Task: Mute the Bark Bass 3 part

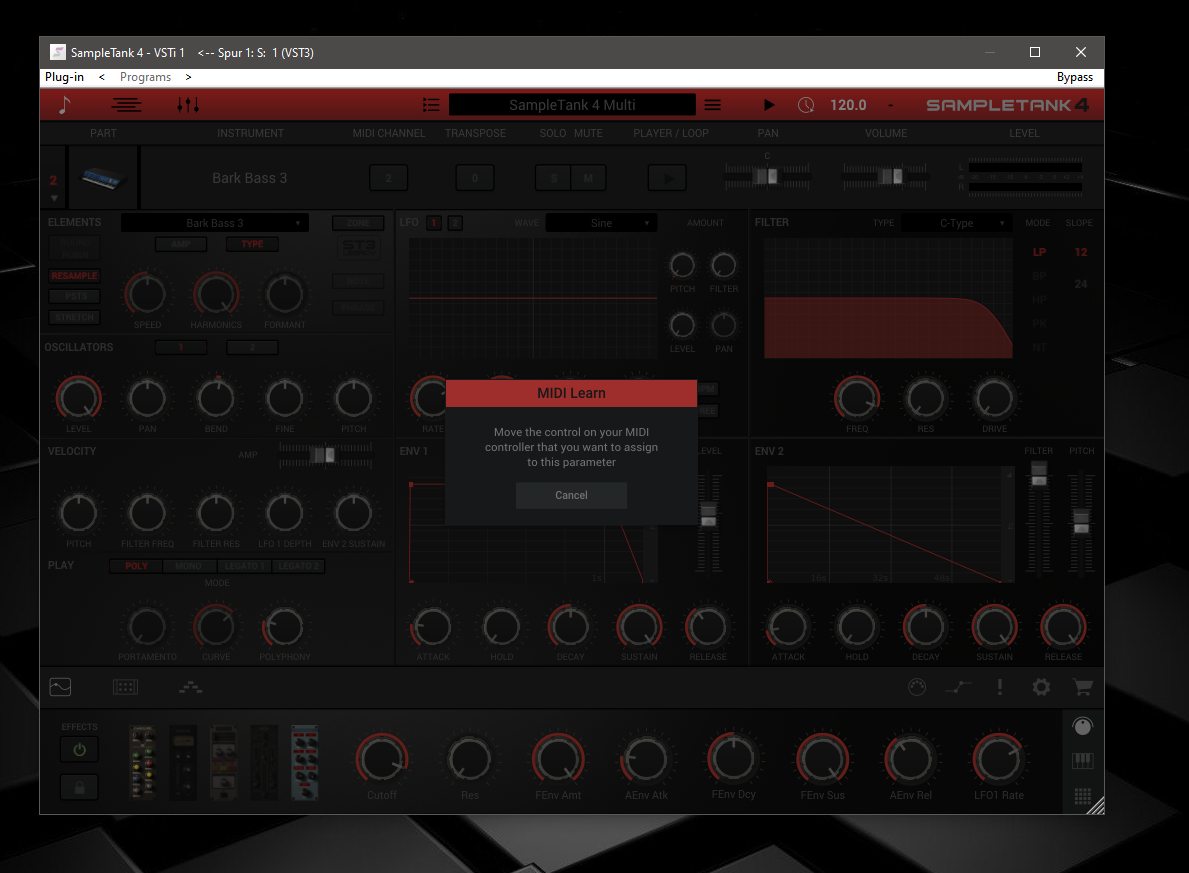Action: [x=588, y=178]
